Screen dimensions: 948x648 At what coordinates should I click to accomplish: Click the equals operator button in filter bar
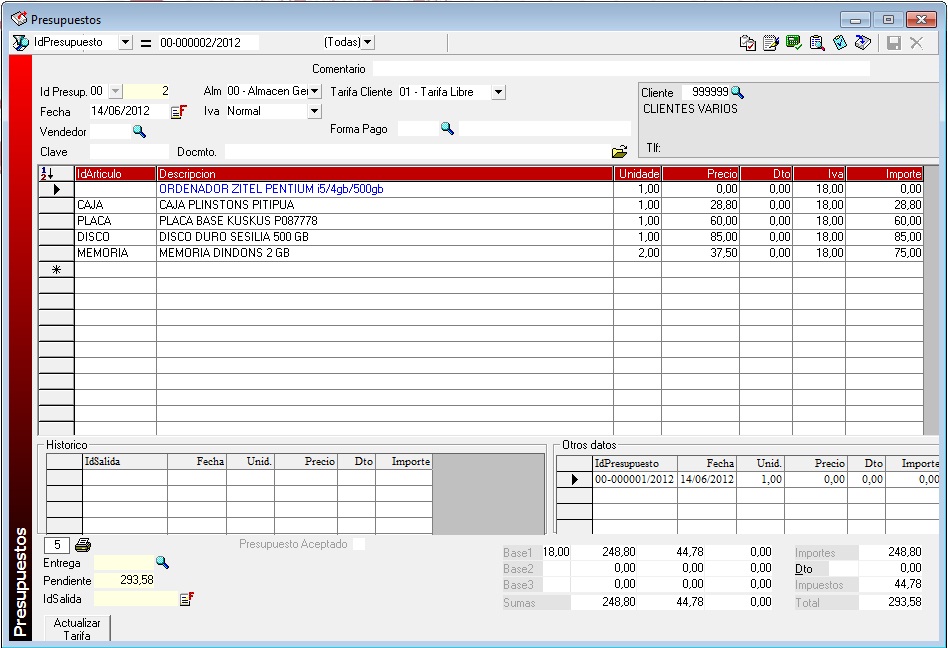146,43
